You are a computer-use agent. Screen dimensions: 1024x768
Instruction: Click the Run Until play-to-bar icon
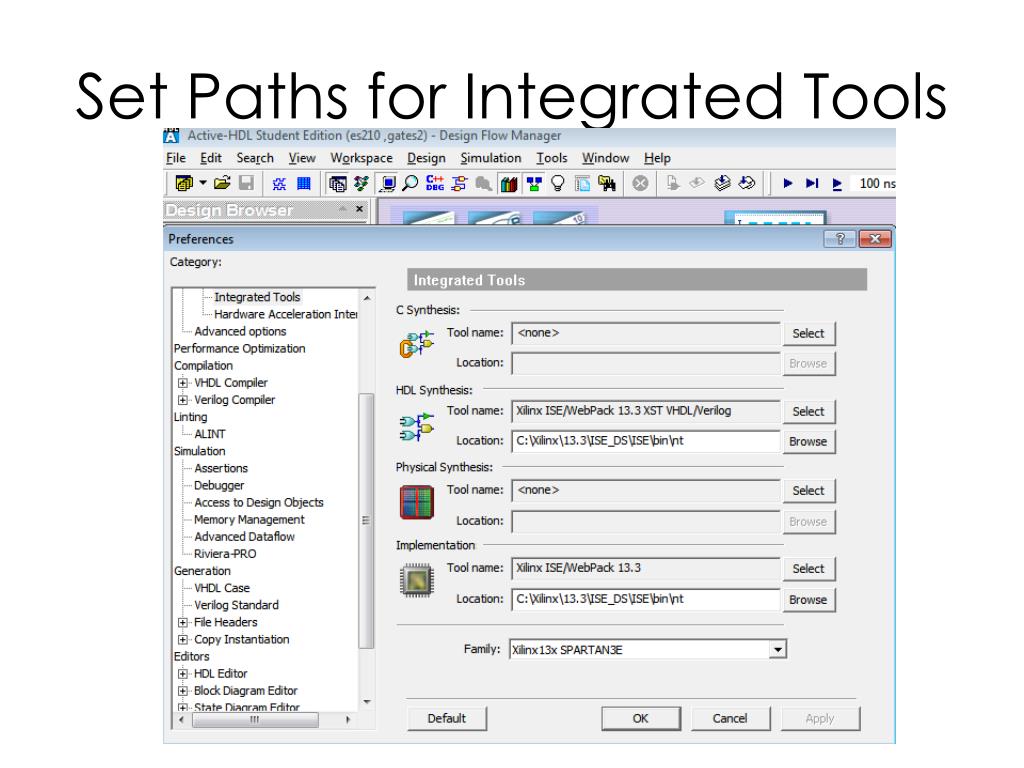click(x=812, y=184)
